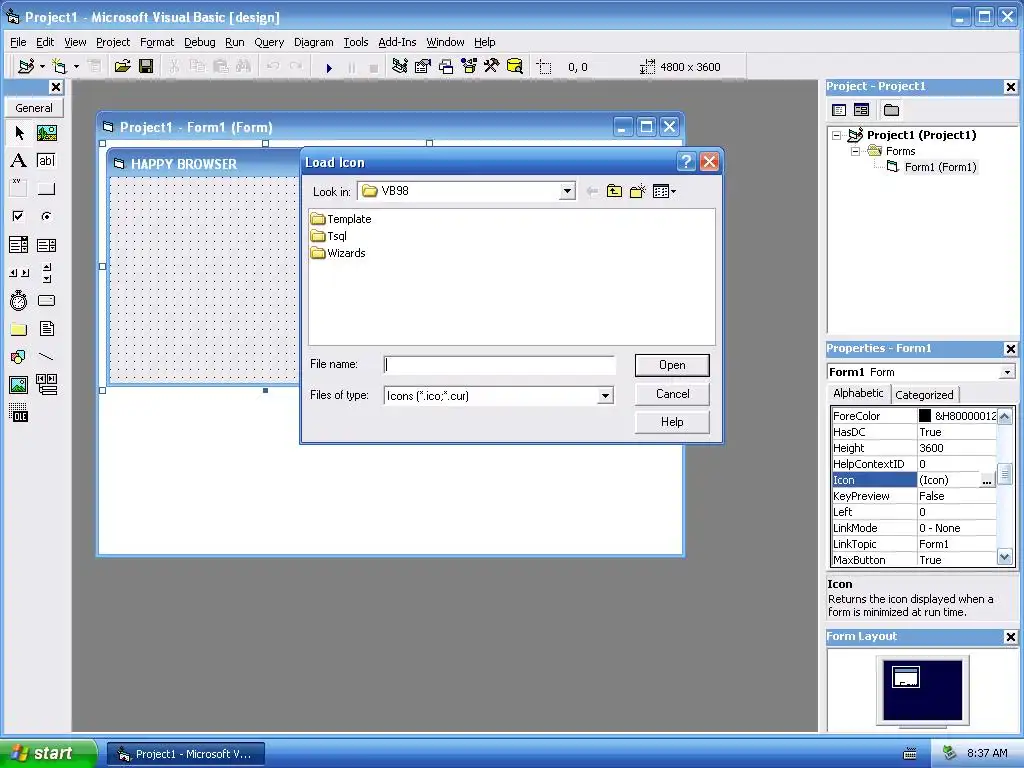Switch to the Alphabetic tab
This screenshot has height=768, width=1024.
point(858,393)
